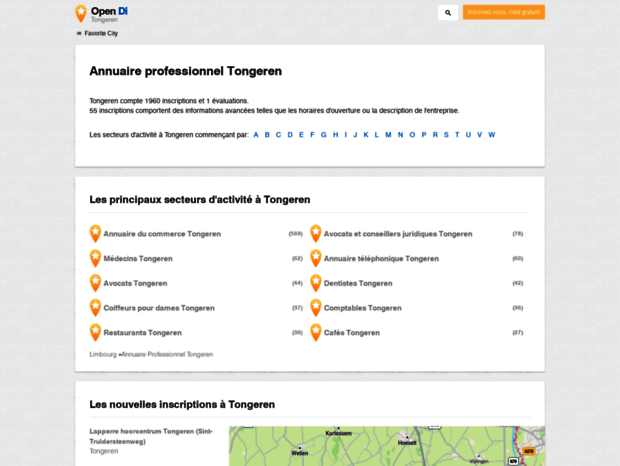
Task: Go to Limbourg breadcrumb link
Action: click(103, 354)
